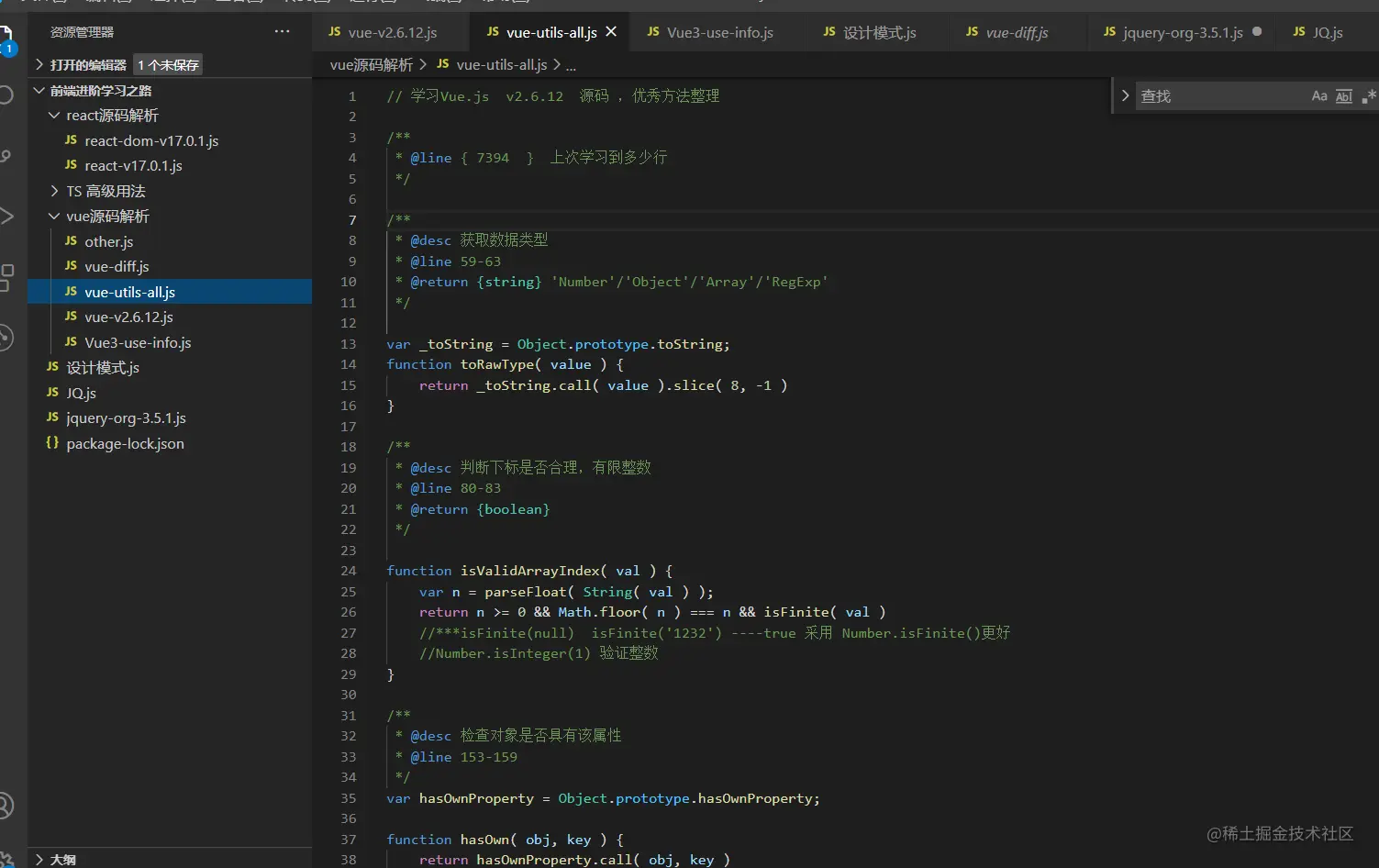The image size is (1379, 868).
Task: Open package-lock.json in file tree
Action: tap(125, 443)
